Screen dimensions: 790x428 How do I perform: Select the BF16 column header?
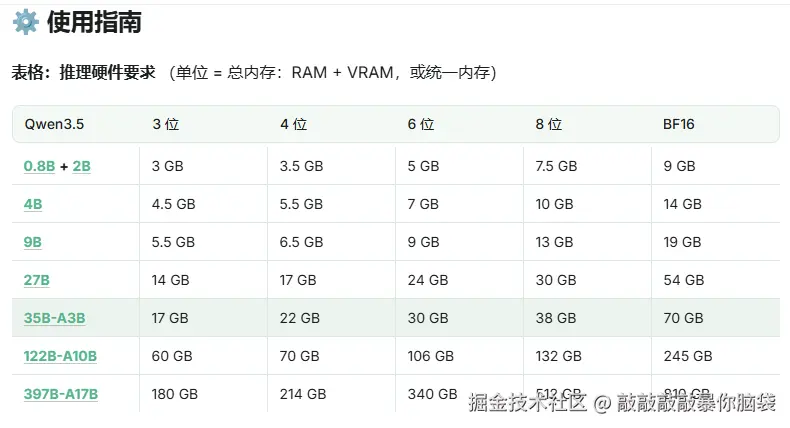click(x=679, y=125)
